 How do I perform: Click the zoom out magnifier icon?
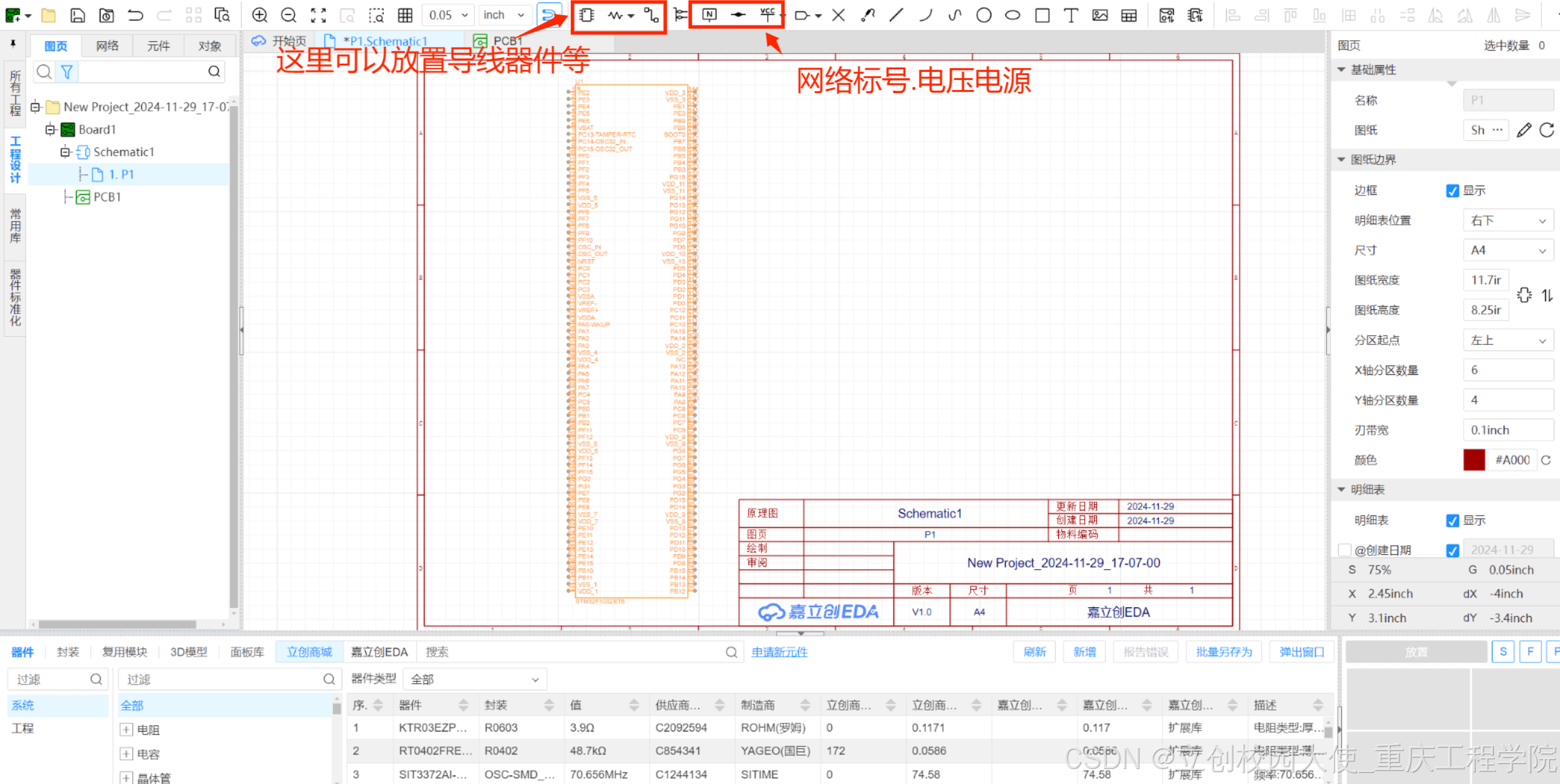288,15
